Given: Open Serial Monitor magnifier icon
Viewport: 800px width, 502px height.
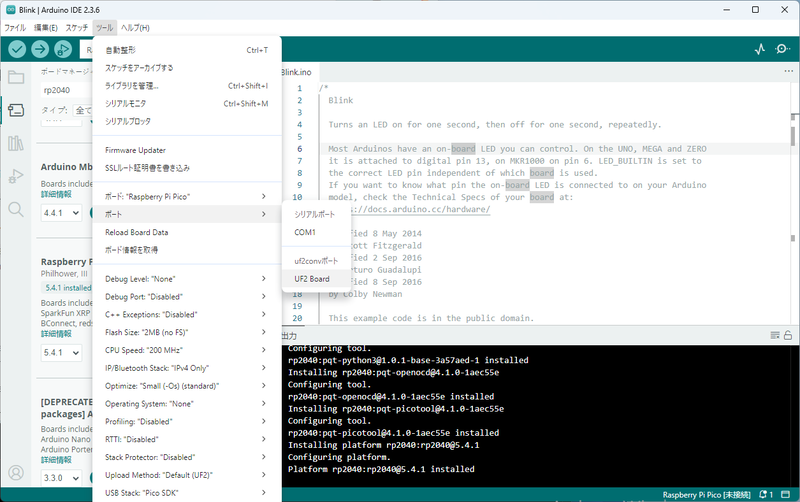Looking at the screenshot, I should point(782,49).
